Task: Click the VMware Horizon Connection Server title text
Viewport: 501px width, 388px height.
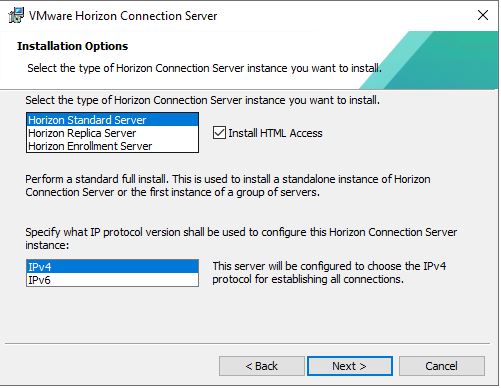Action: (x=123, y=16)
